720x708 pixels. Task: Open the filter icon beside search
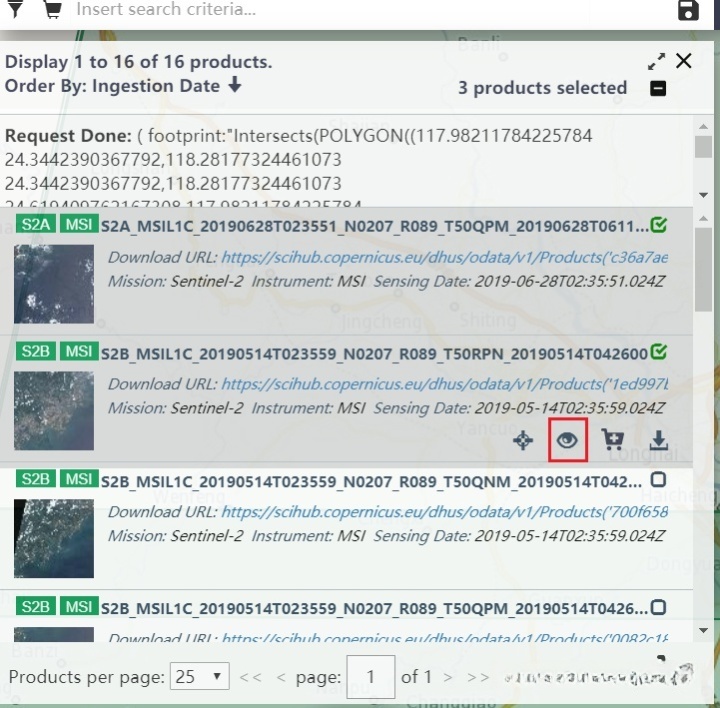coord(15,9)
